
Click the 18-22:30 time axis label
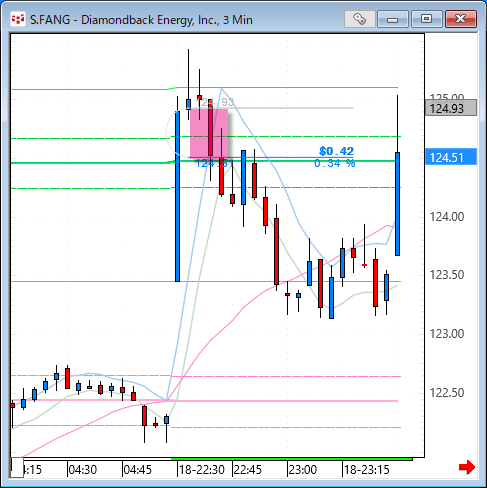click(x=202, y=470)
